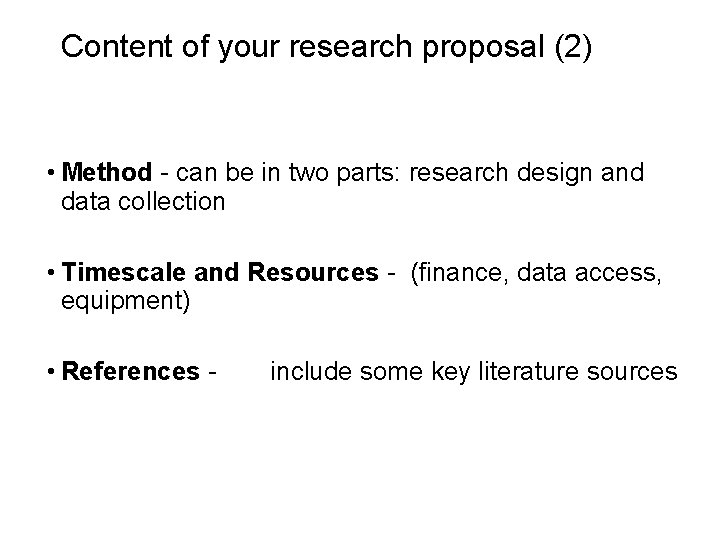Click the bold word "Resources"

tap(314, 272)
